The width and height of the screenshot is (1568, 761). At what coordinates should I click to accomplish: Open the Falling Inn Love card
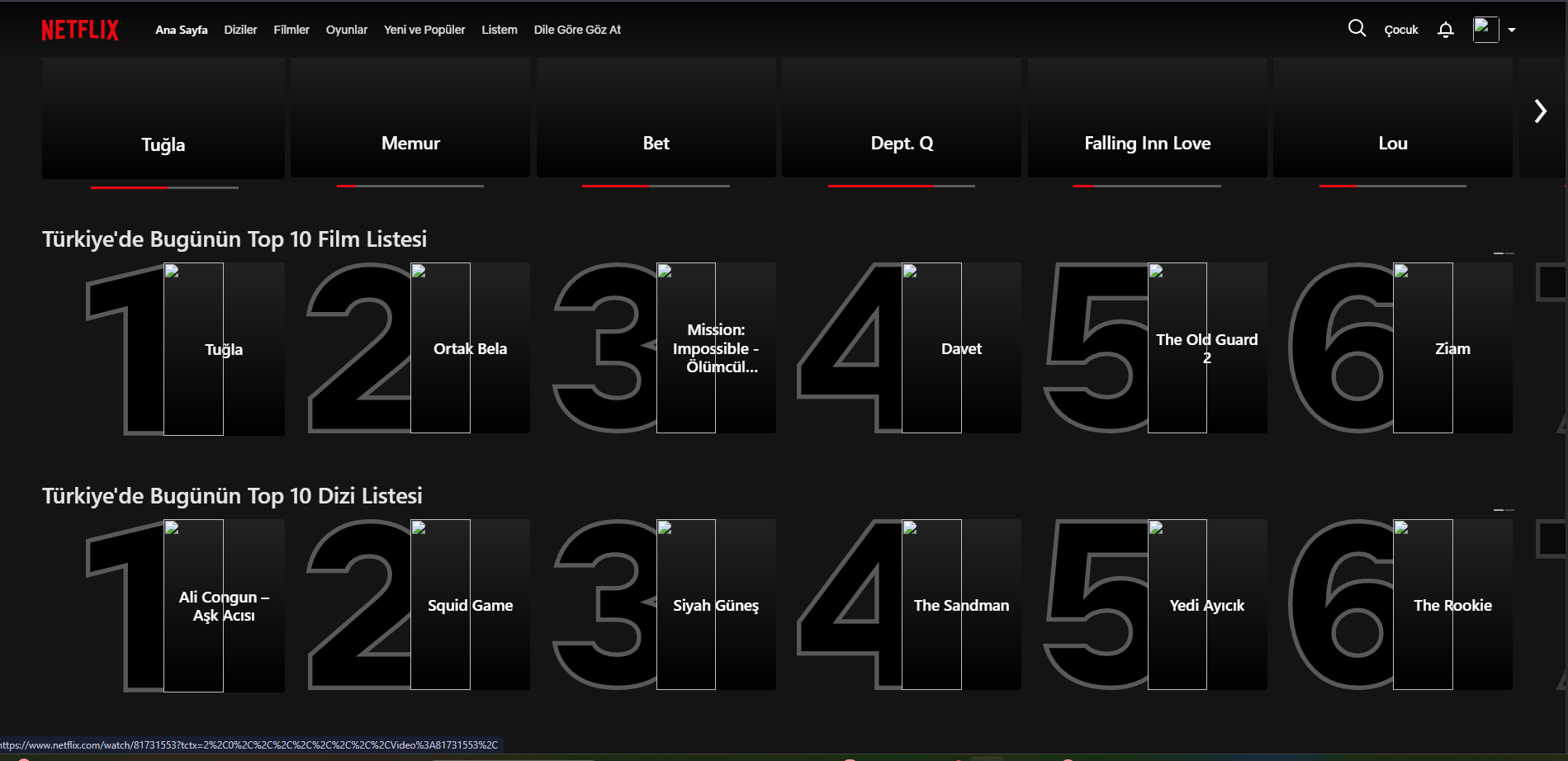click(x=1148, y=117)
